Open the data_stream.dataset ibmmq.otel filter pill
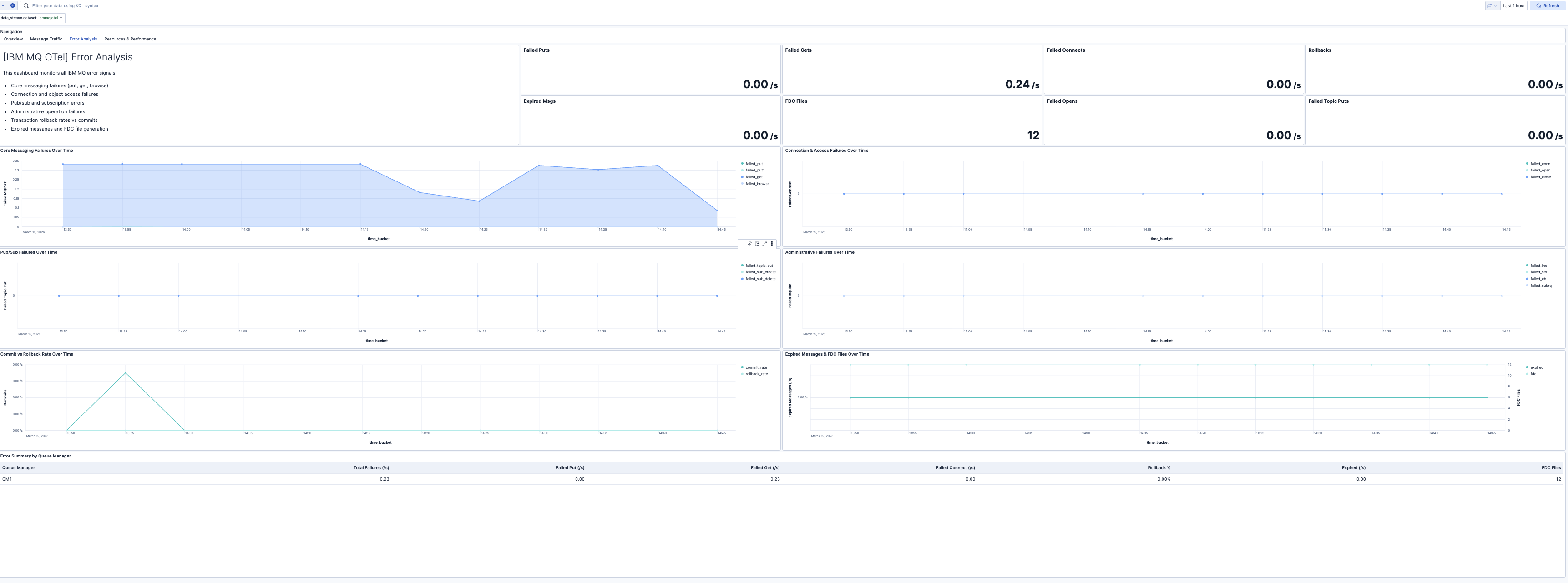The width and height of the screenshot is (1568, 583). (x=29, y=18)
